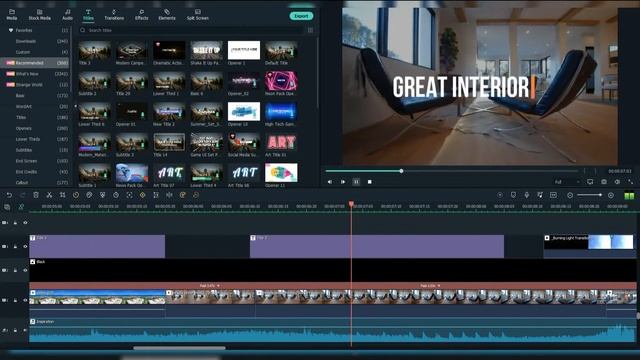Click the redo arrow icon
Image resolution: width=640 pixels, height=360 pixels.
pyautogui.click(x=22, y=196)
